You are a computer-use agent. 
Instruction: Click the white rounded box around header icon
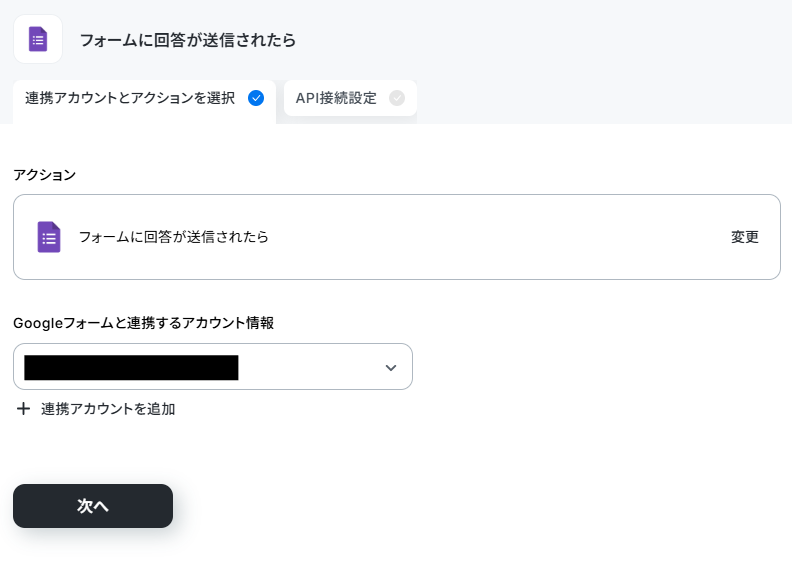(x=38, y=39)
